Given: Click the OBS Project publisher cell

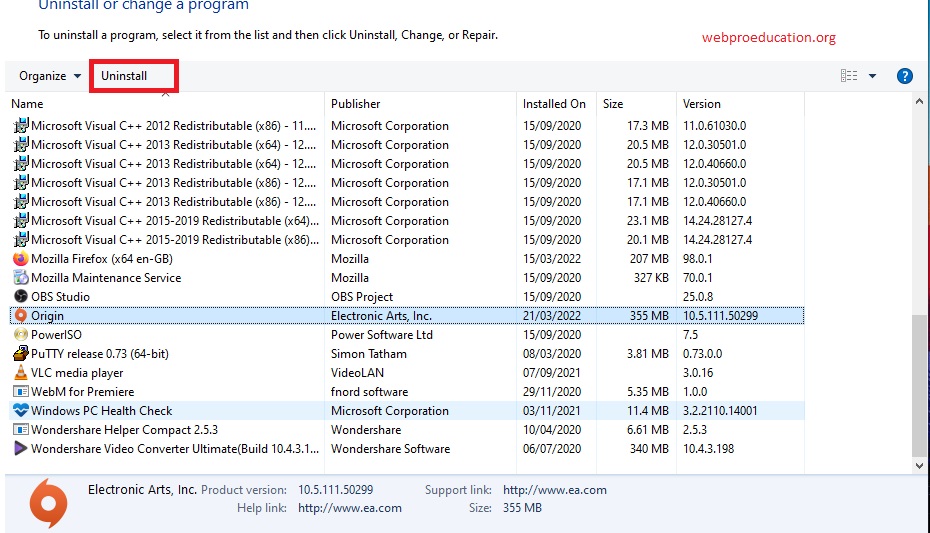Looking at the screenshot, I should (x=362, y=296).
